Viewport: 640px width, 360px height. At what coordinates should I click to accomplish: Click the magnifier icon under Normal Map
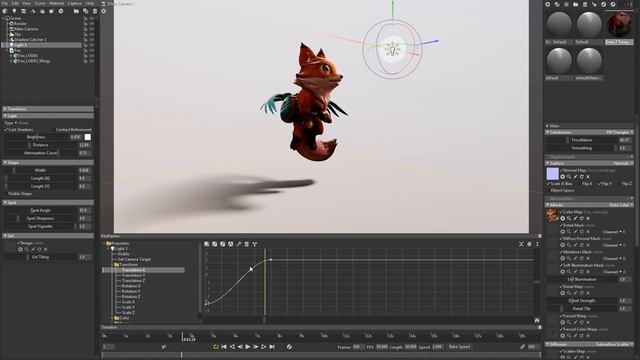click(569, 177)
